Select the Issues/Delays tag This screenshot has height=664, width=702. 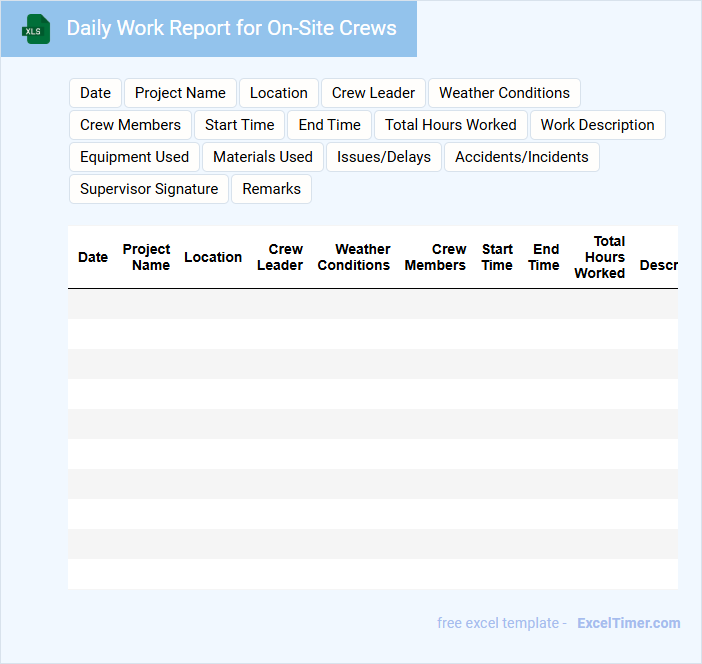point(384,157)
